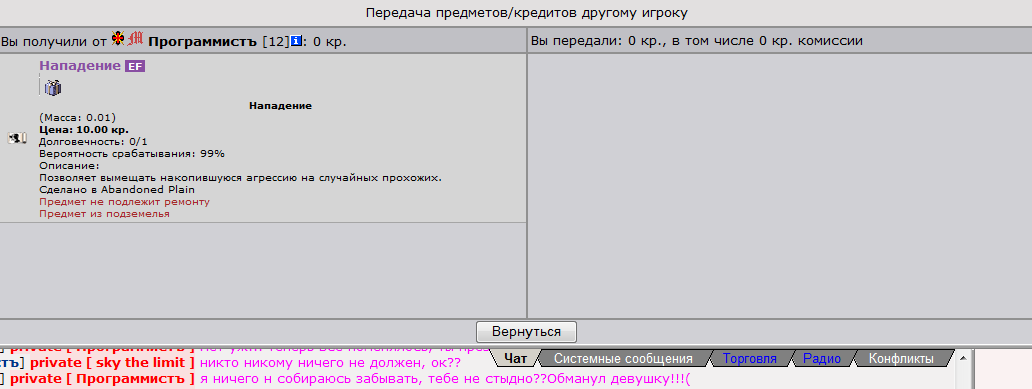Screen dimensions: 1032x389
Task: Open the Торговля tab
Action: [x=750, y=359]
